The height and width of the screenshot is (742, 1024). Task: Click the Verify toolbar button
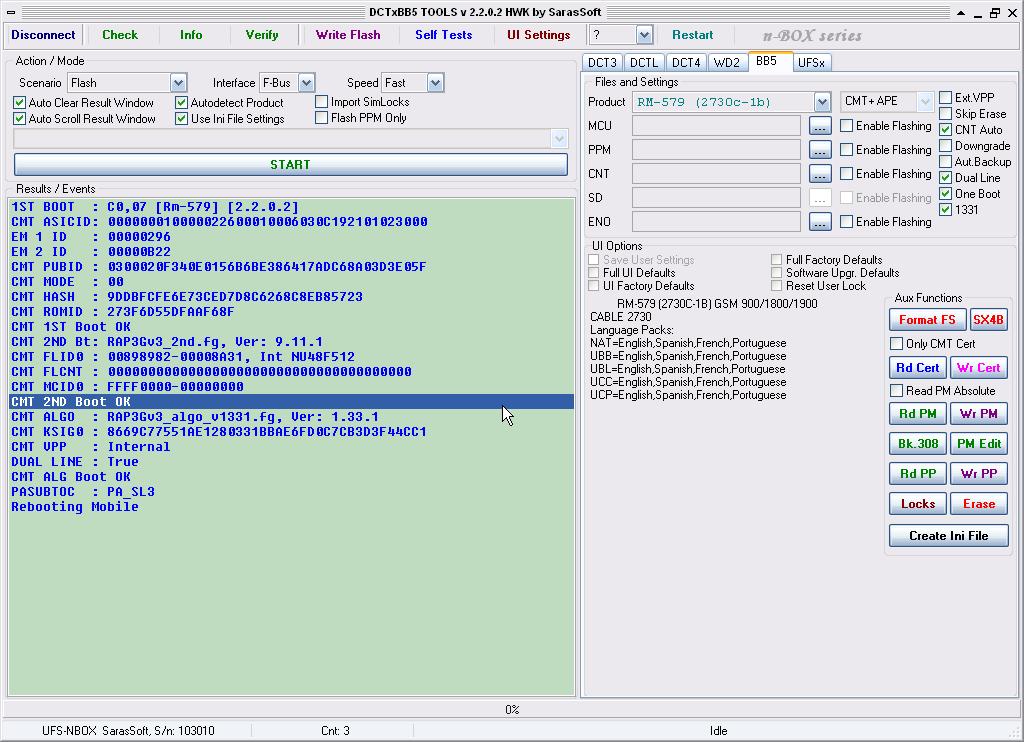[262, 35]
